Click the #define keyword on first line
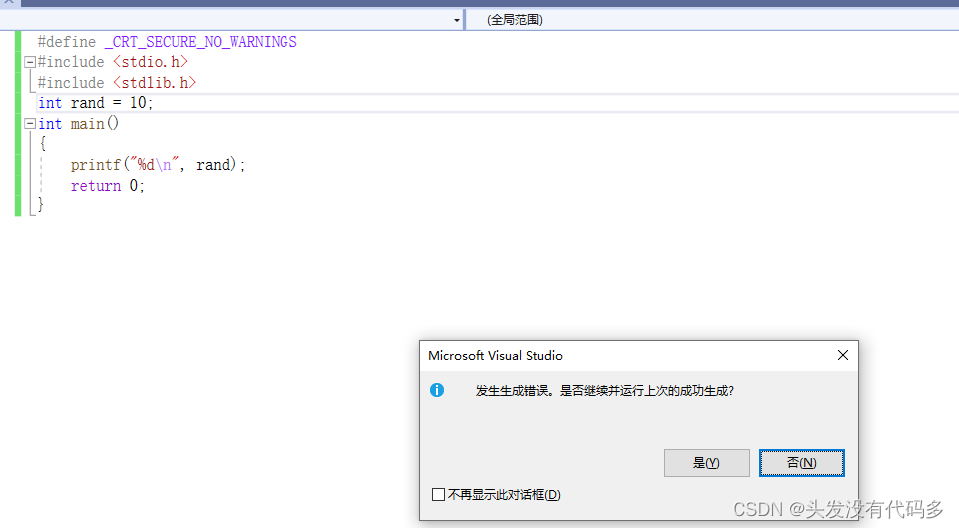This screenshot has height=528, width=959. pos(67,42)
